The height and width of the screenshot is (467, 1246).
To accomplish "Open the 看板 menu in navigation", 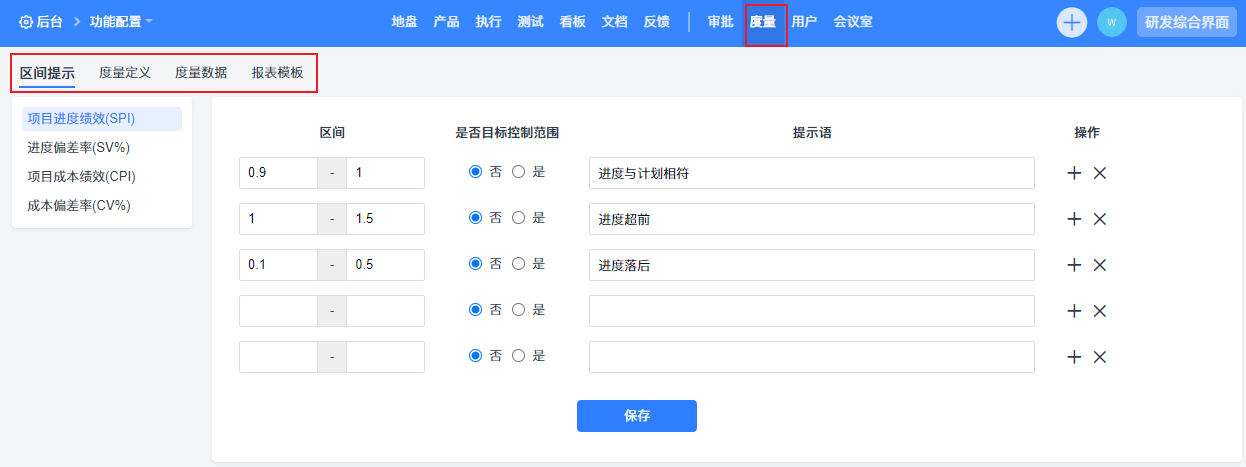I will (573, 21).
